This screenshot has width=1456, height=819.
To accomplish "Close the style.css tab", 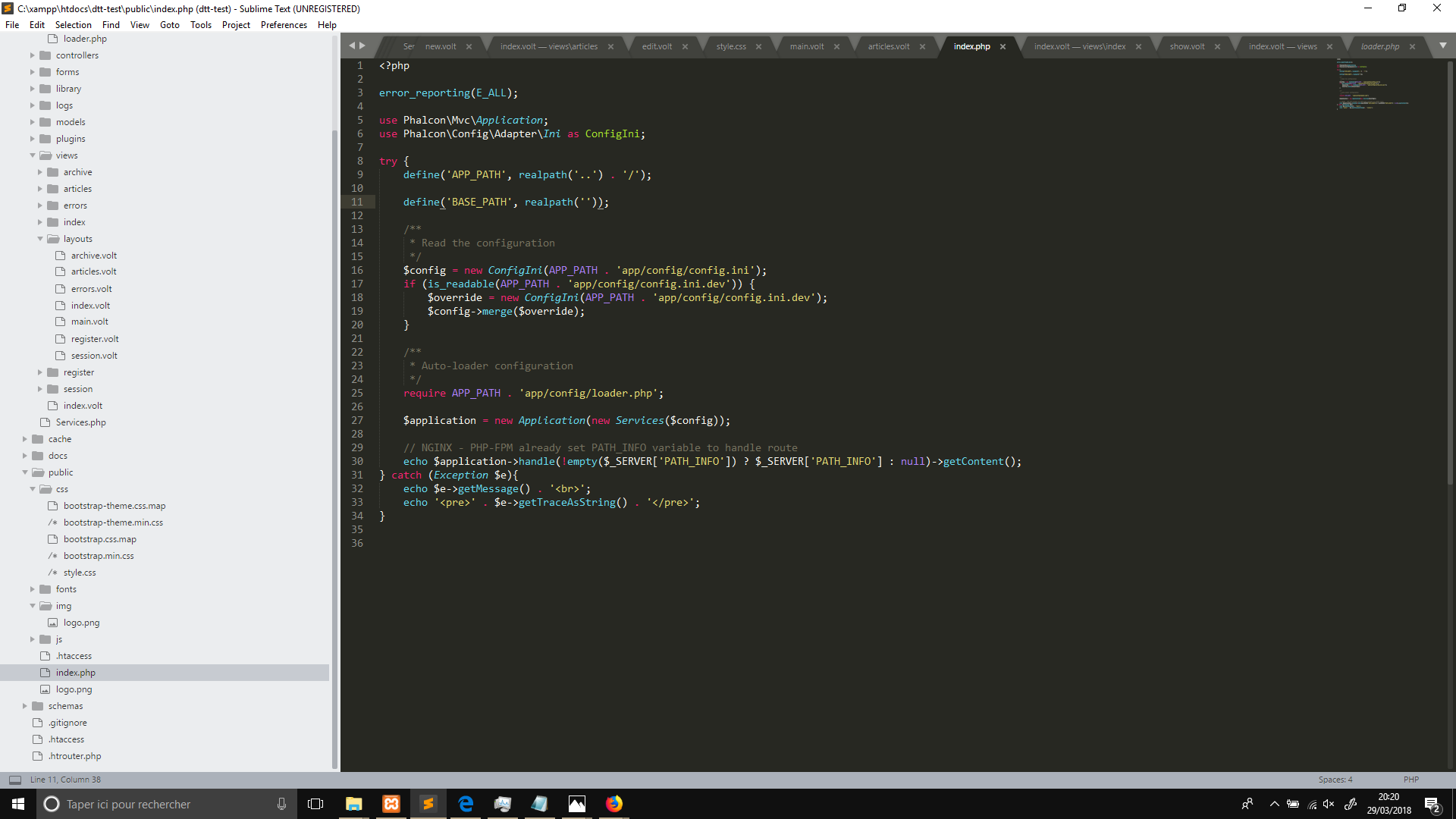I will pos(758,47).
